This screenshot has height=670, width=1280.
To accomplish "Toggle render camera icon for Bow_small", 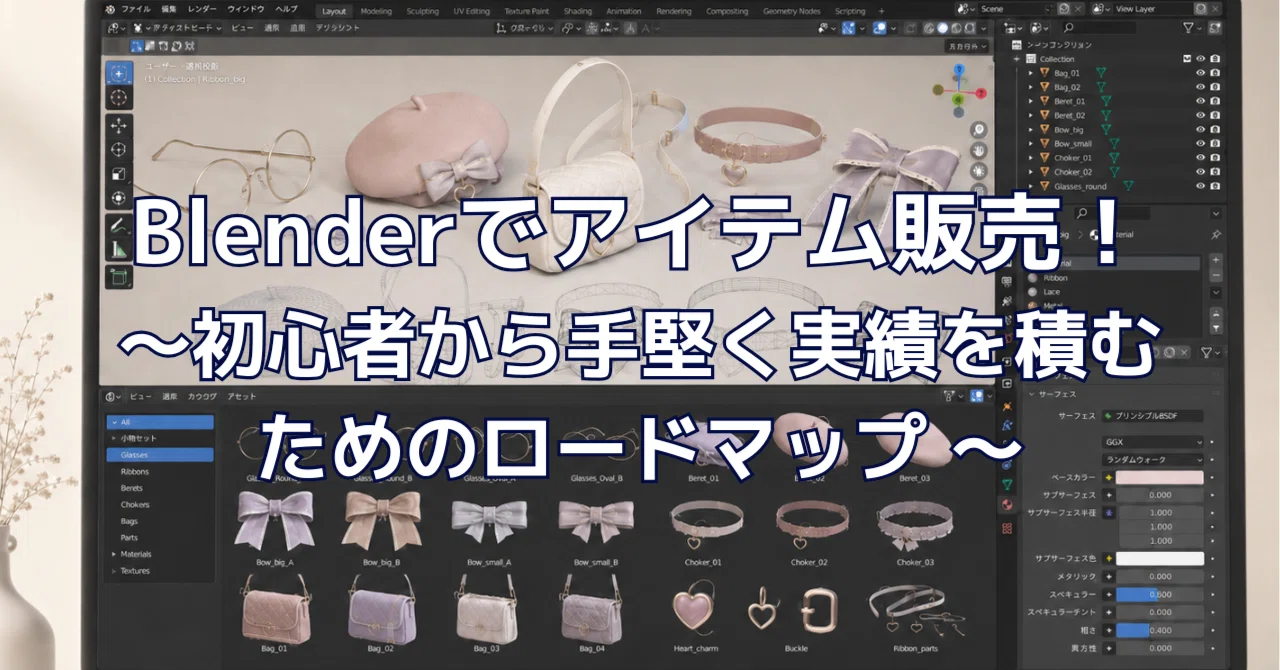I will coord(1215,144).
